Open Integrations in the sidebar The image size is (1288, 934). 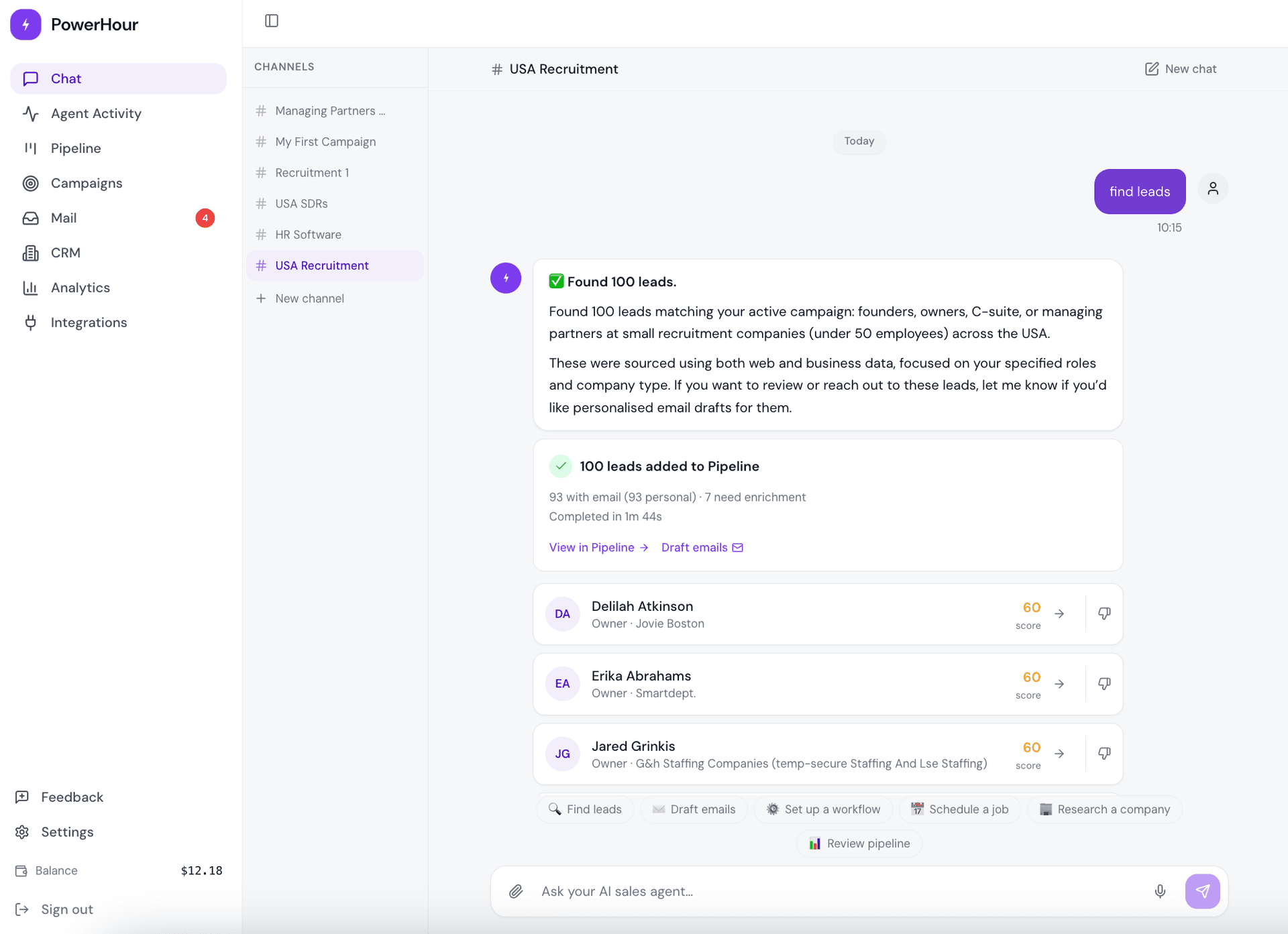tap(118, 323)
